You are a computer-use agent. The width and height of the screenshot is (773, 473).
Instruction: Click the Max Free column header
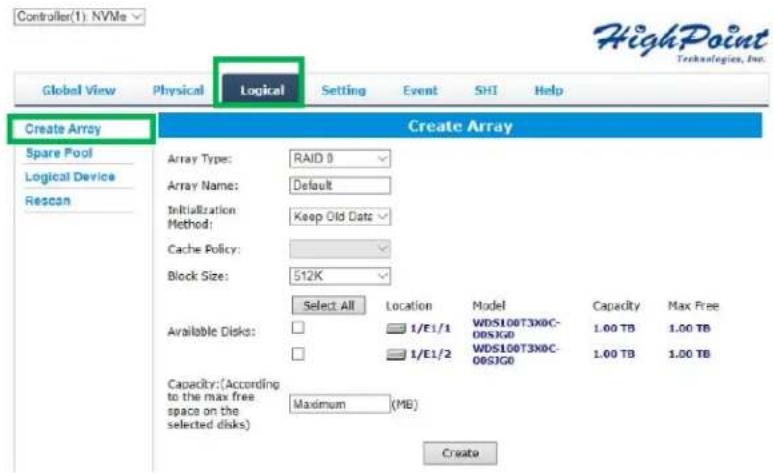pyautogui.click(x=693, y=306)
